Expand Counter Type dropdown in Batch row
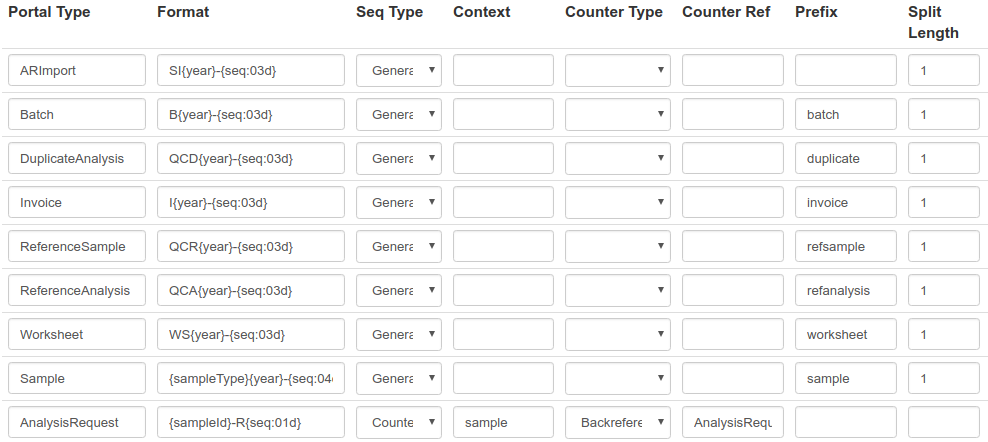Screen dimensions: 988x442 617,115
